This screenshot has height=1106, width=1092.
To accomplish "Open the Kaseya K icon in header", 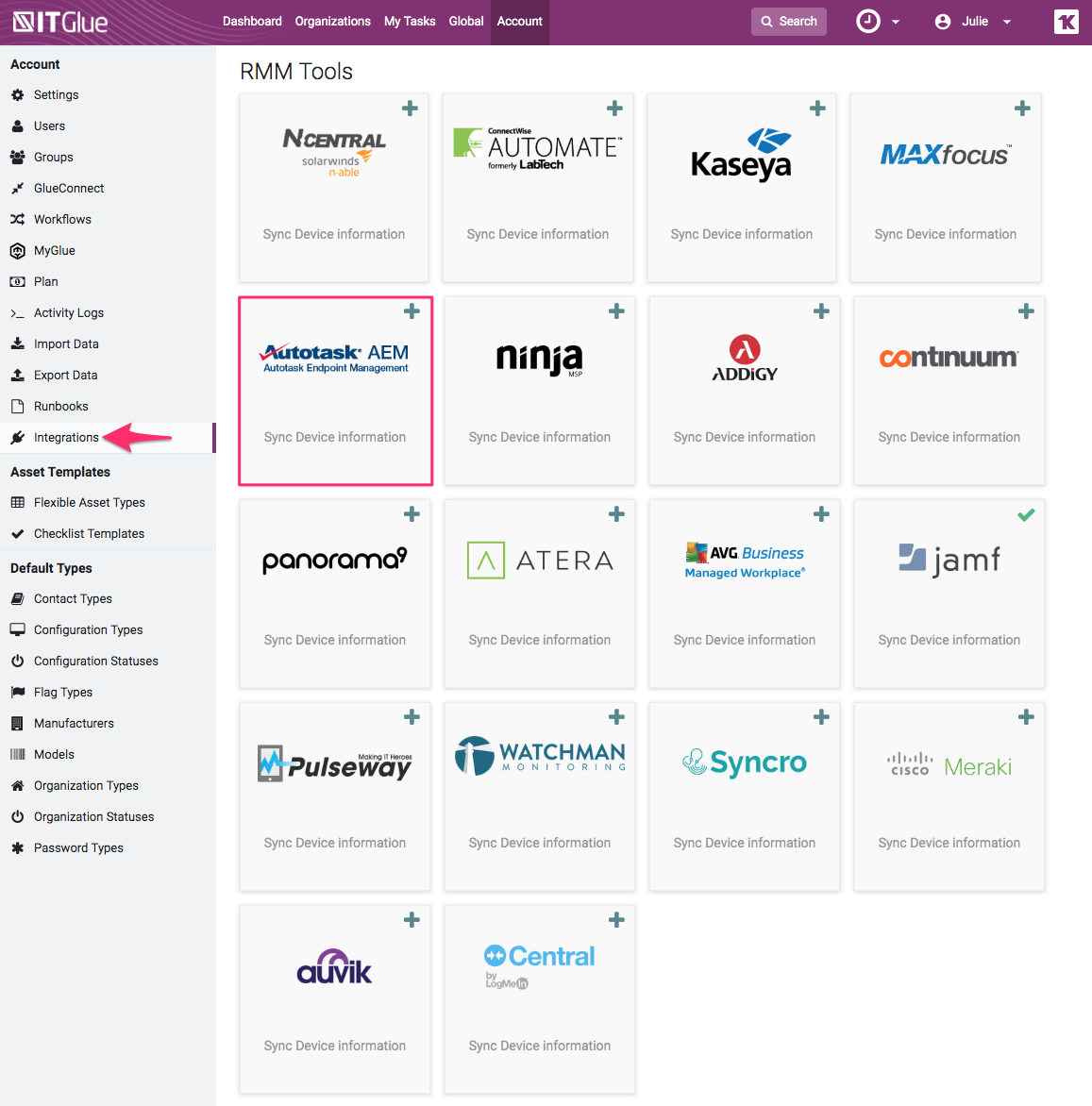I will [x=1066, y=22].
